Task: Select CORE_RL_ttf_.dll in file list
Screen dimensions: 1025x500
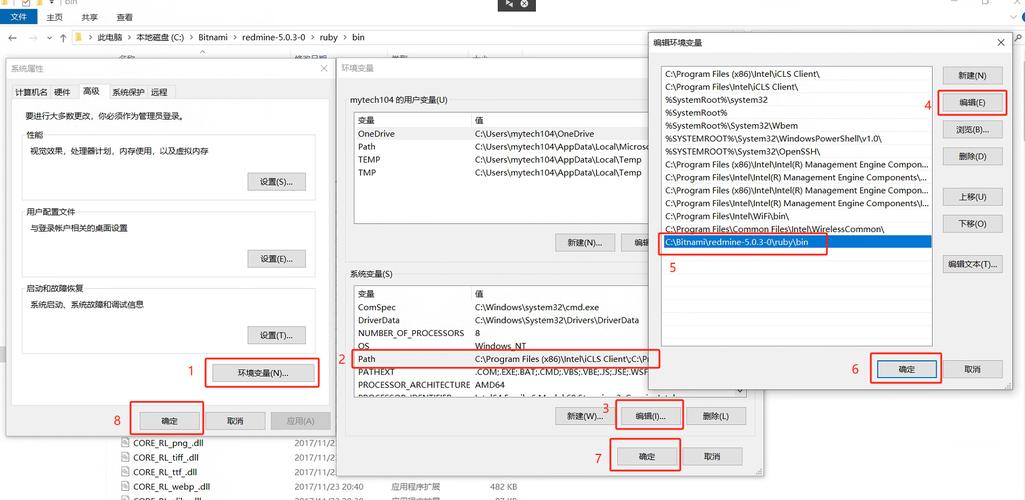Action: [x=165, y=472]
